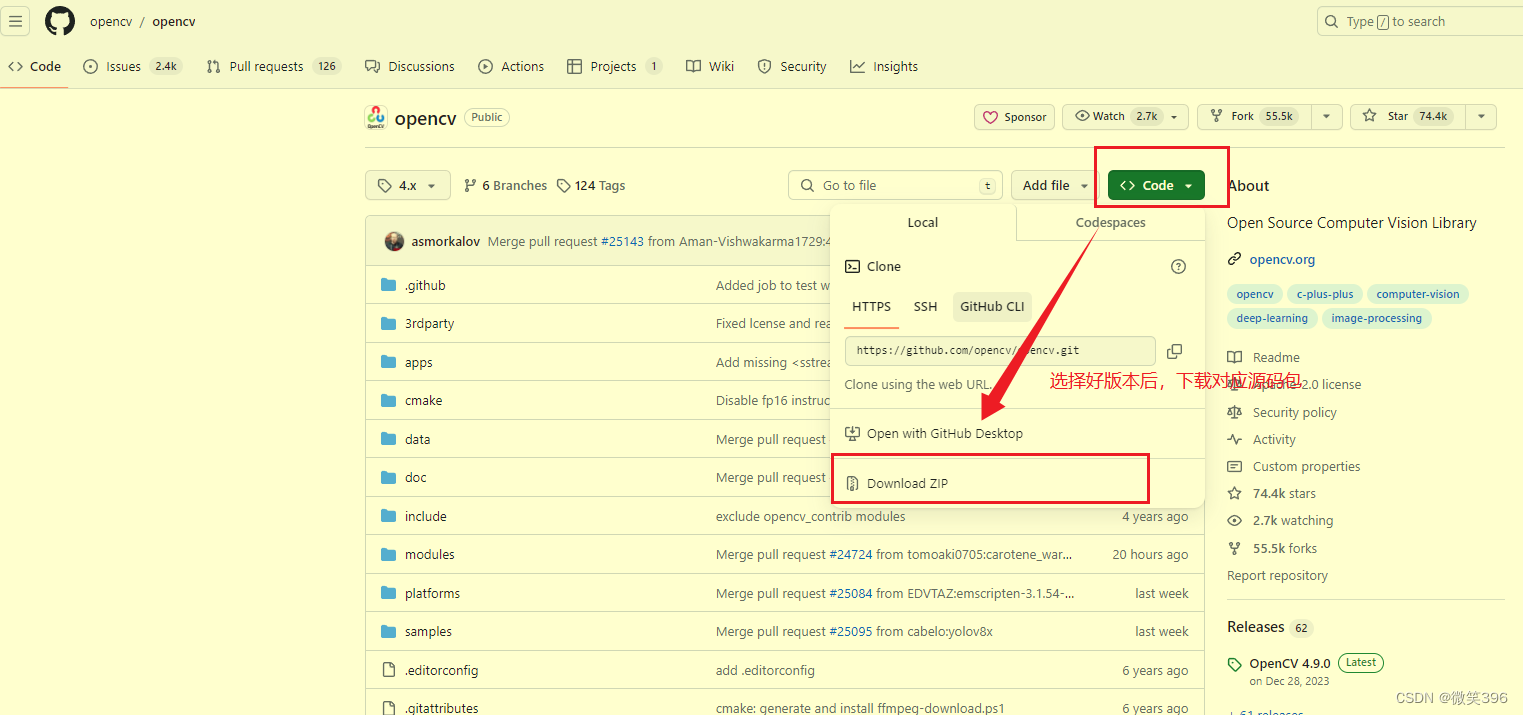
Task: Star the opencv repository
Action: click(x=1408, y=117)
